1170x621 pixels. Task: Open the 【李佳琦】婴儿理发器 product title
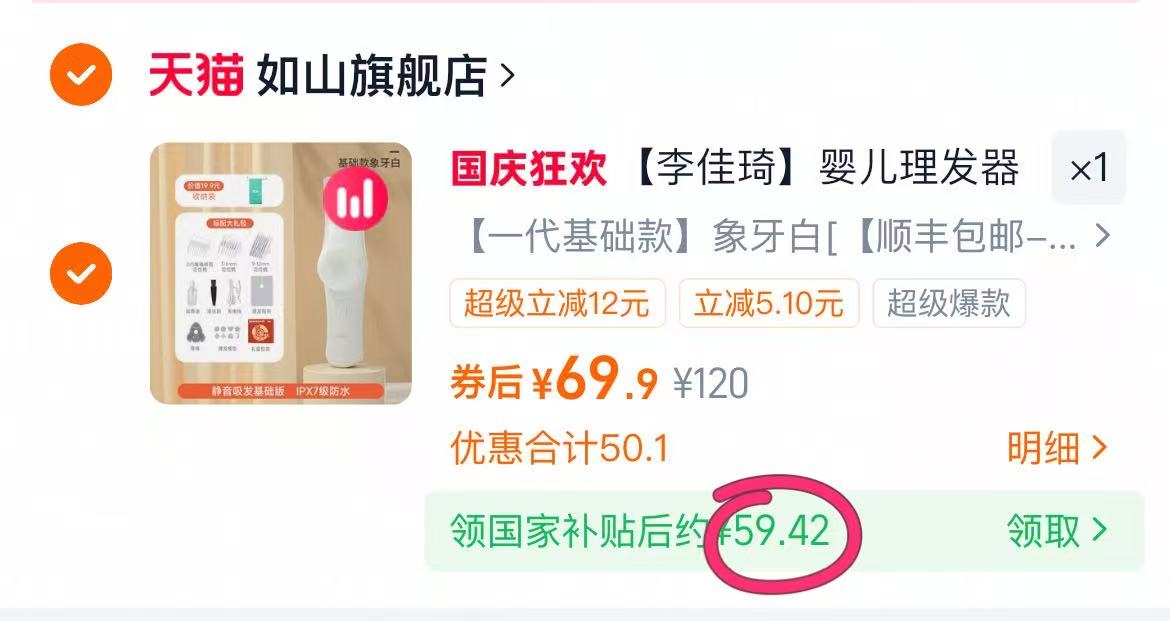coord(825,167)
